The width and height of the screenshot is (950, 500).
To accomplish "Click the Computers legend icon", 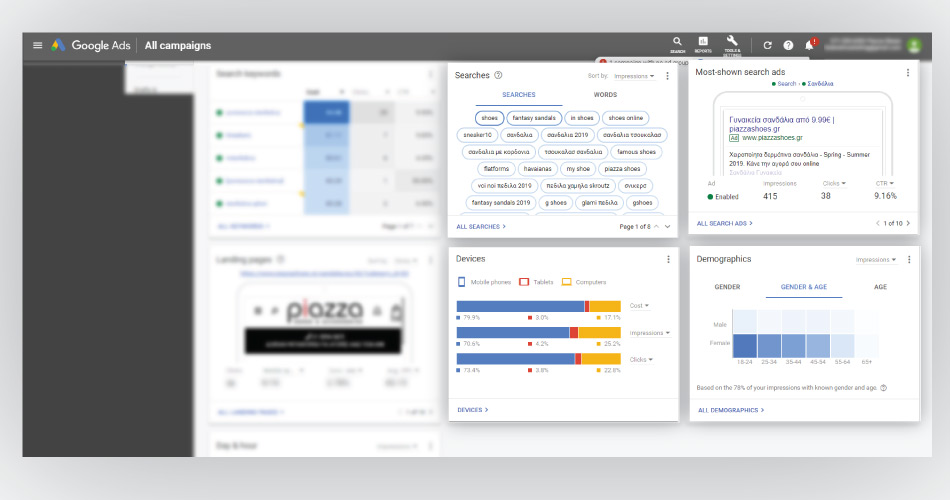I will click(566, 282).
